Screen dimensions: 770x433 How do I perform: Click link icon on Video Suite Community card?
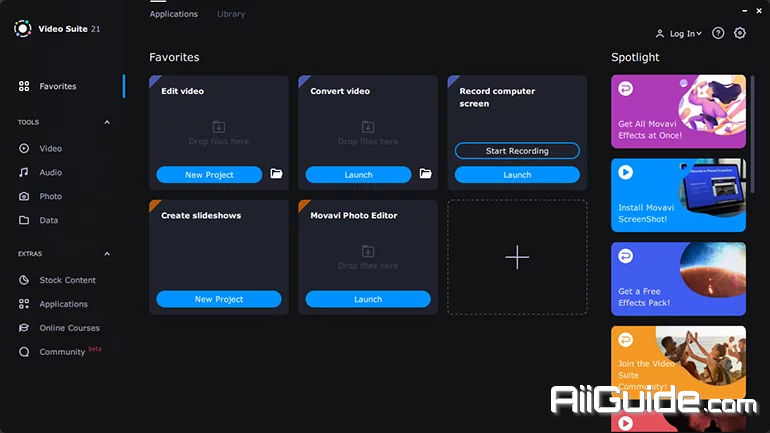click(625, 340)
